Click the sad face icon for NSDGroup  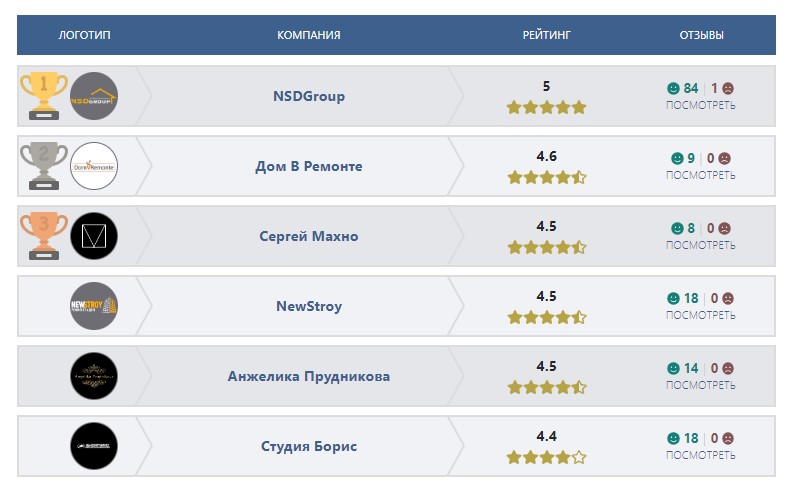click(728, 88)
